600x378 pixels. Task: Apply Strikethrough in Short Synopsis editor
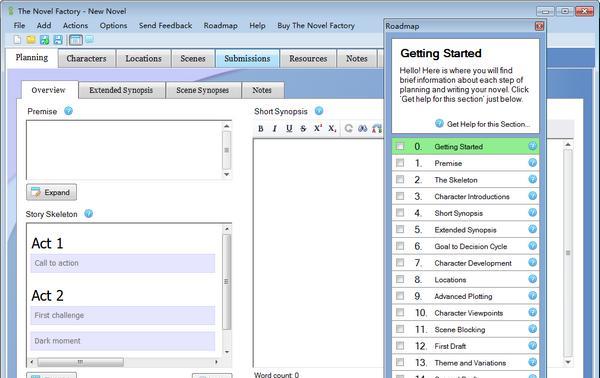click(x=303, y=129)
